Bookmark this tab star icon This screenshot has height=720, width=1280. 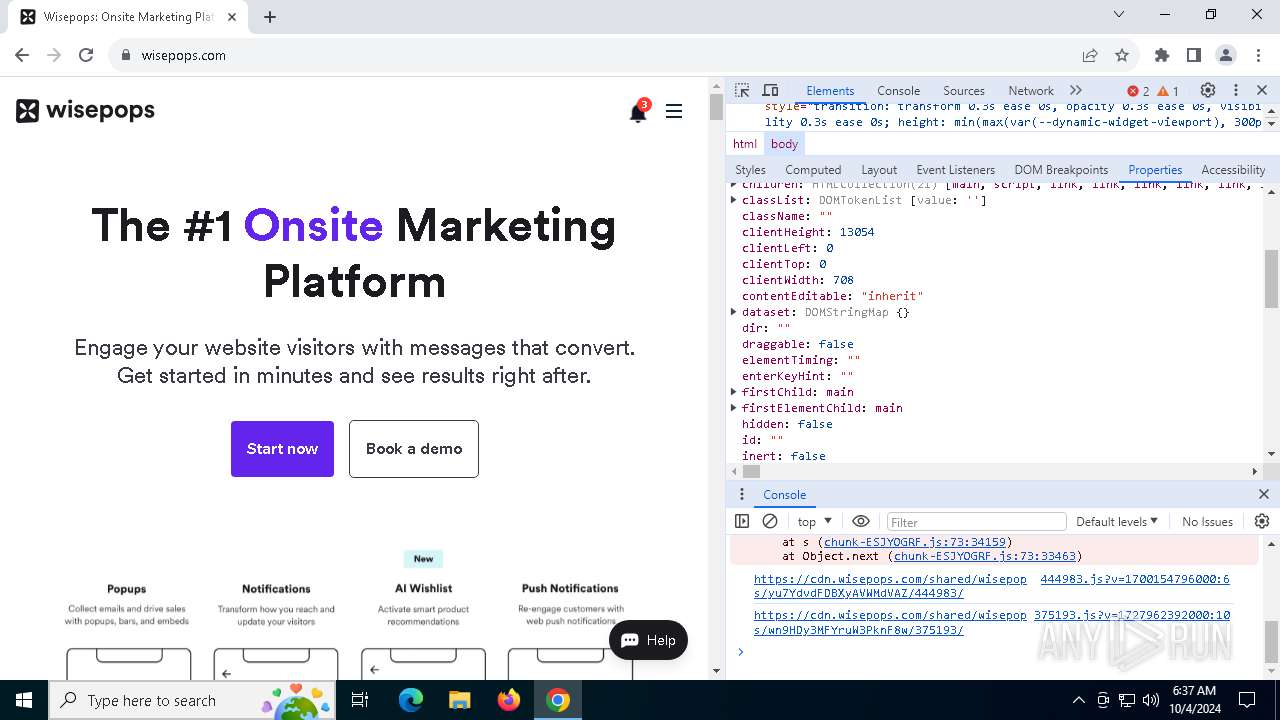1122,55
